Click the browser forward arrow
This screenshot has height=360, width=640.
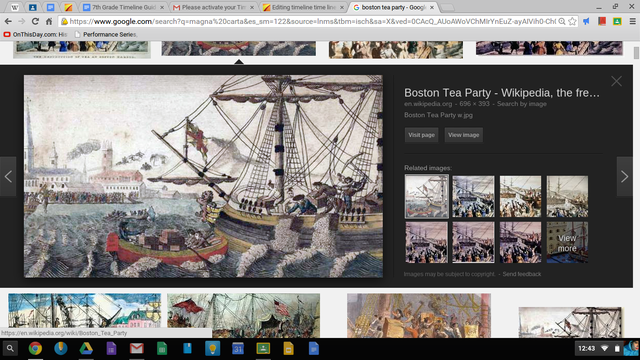[22, 21]
